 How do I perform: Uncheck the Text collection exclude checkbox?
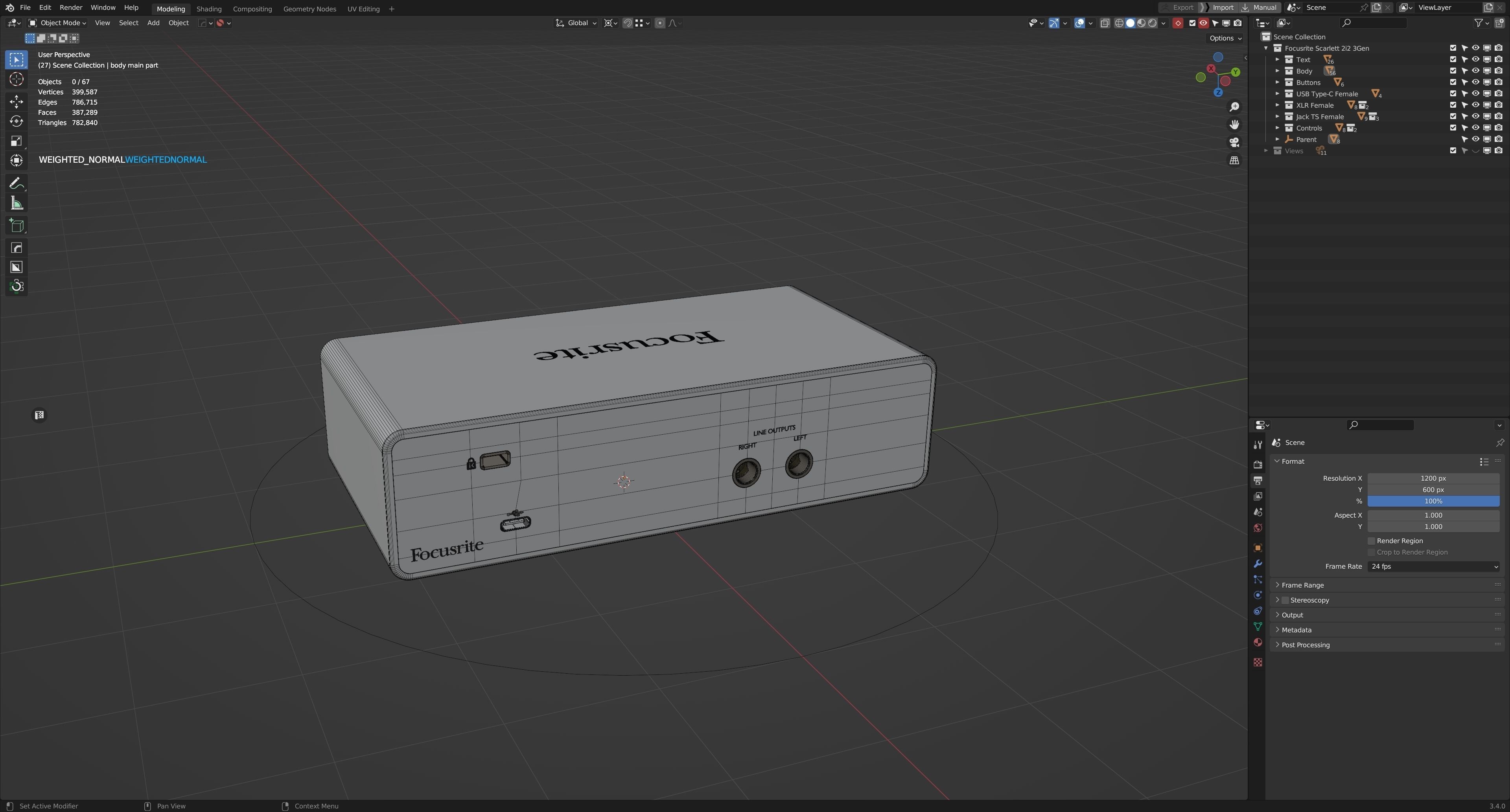(1453, 59)
